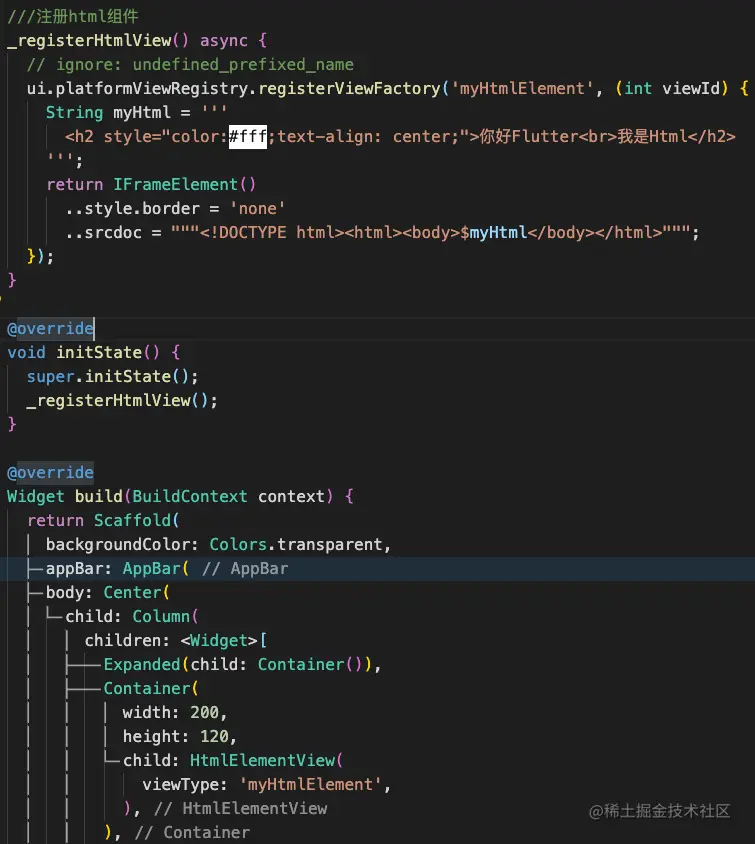Click the '(int viewId)' parameter
This screenshot has width=755, height=844.
[x=672, y=88]
